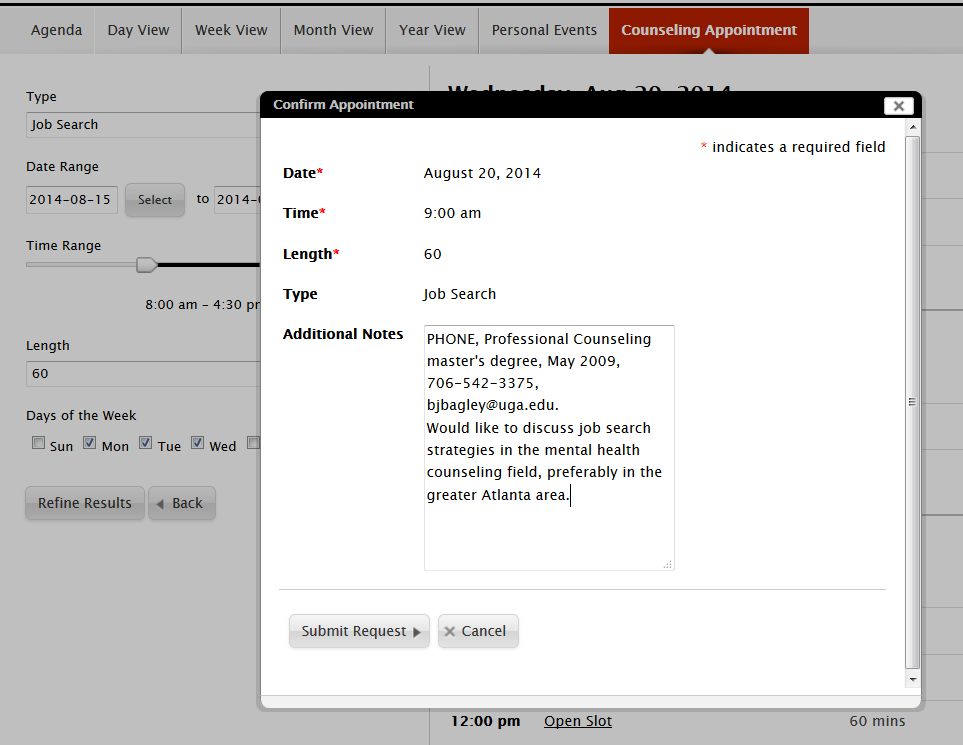The width and height of the screenshot is (963, 745).
Task: Uncheck the Wed checkbox
Action: [197, 443]
